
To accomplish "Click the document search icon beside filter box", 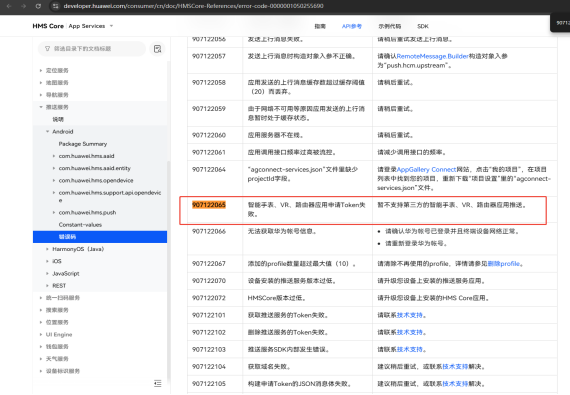I will [157, 49].
